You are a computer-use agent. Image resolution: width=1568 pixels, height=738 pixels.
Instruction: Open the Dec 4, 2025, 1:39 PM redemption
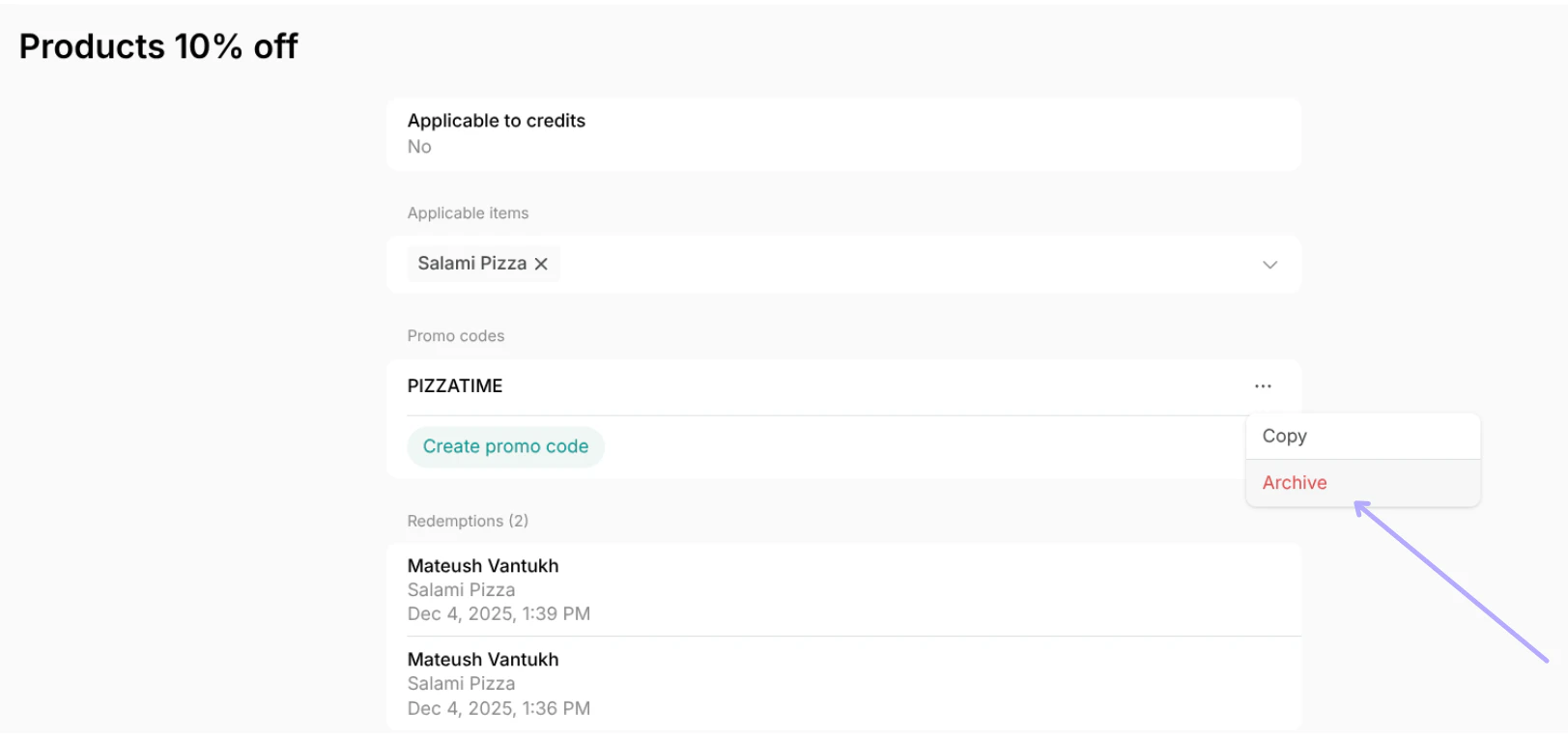843,589
